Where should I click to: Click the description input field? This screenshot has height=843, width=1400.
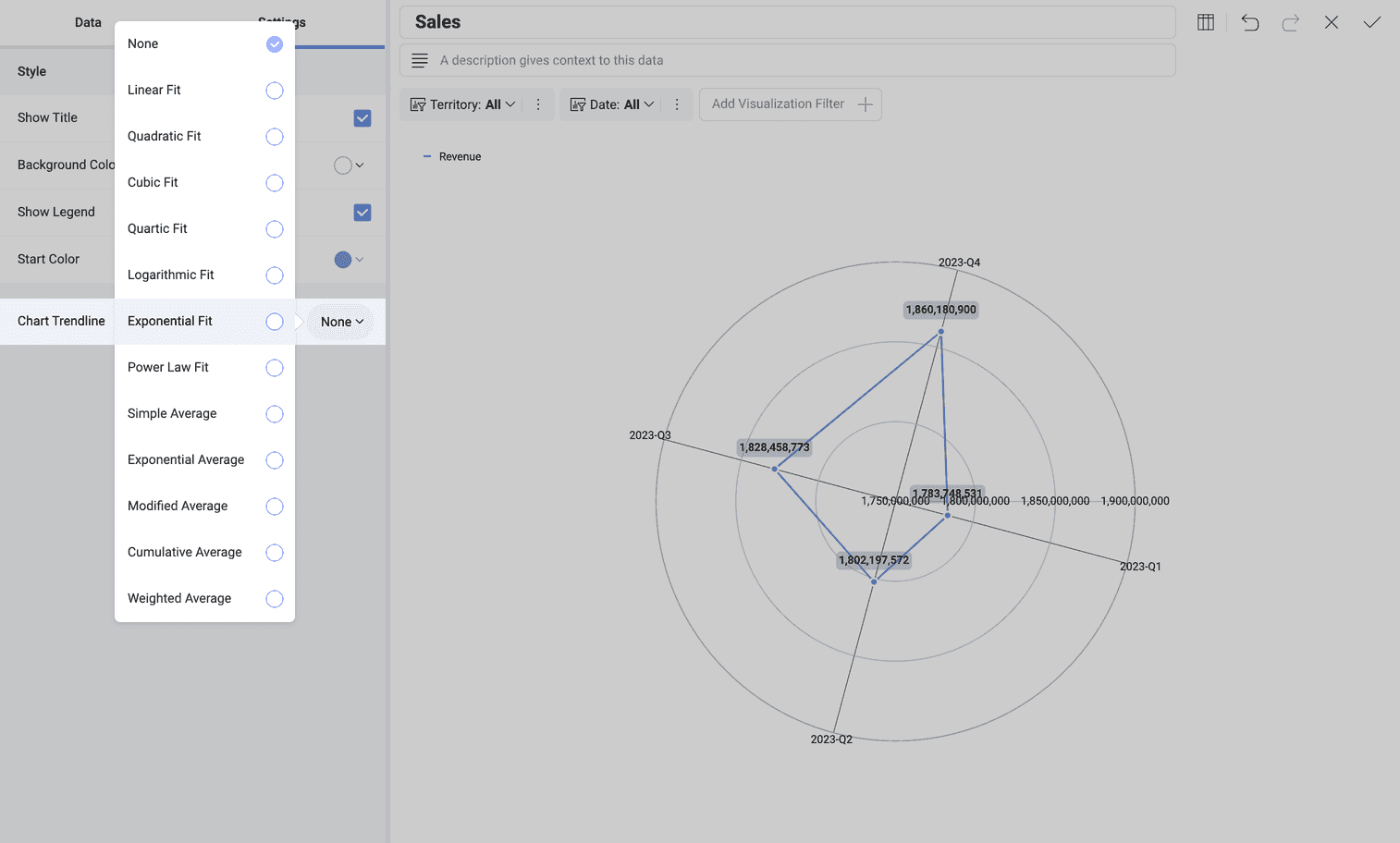788,60
